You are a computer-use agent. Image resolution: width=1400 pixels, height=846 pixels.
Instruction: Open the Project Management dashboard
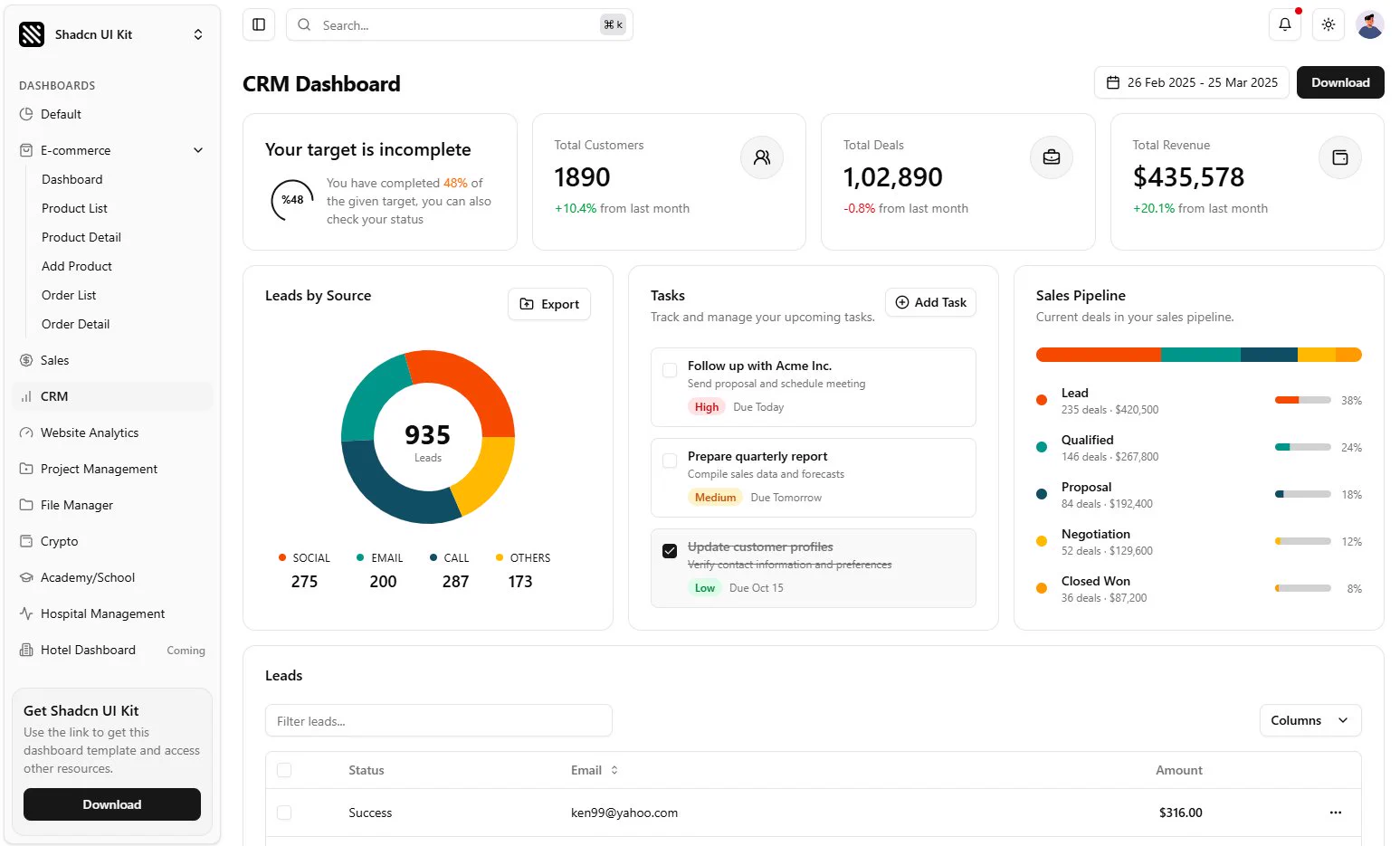tap(112, 469)
